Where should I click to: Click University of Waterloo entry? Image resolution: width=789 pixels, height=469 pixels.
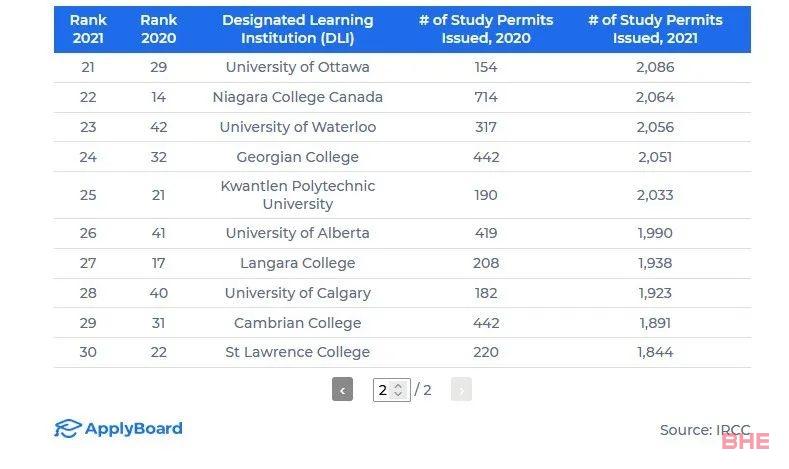(x=298, y=127)
